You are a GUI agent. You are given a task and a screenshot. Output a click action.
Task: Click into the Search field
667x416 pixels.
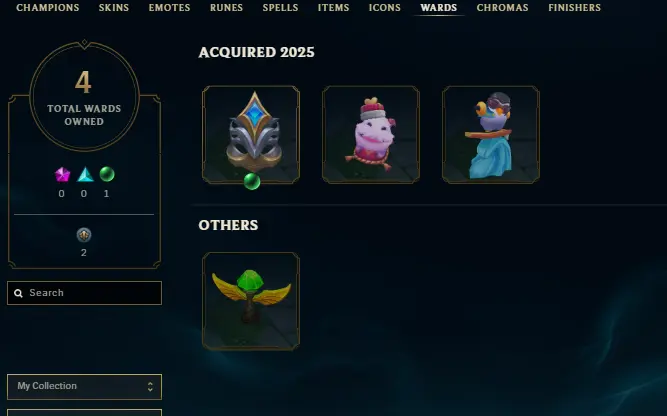[84, 293]
